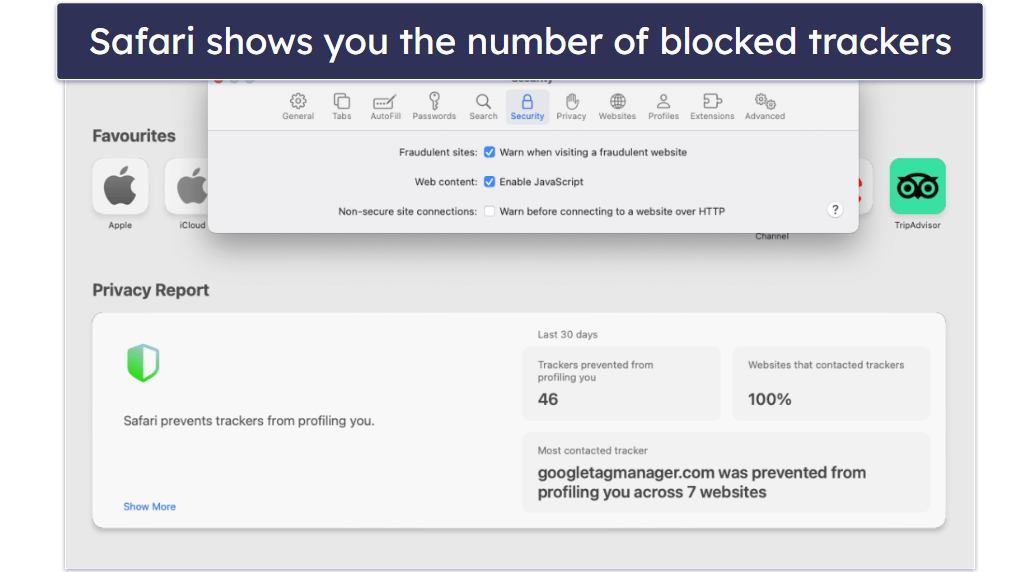Click the Favourites heading
Viewport: 1035px width, 572px height.
[134, 136]
